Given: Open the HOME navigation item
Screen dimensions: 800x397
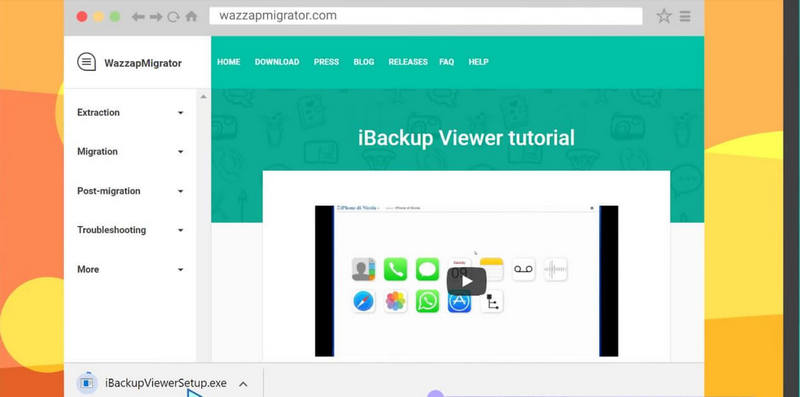Looking at the screenshot, I should (229, 62).
